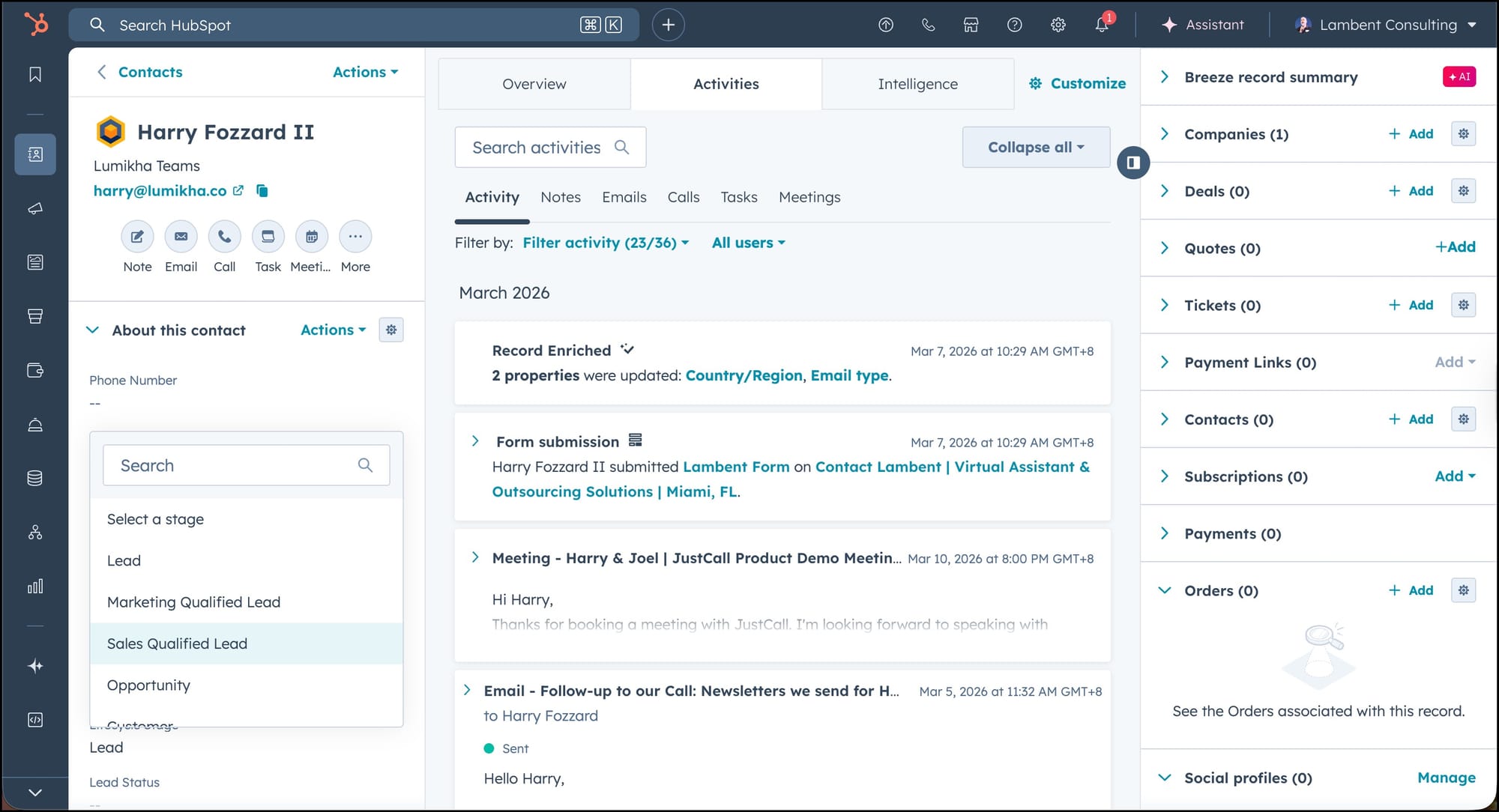Image resolution: width=1499 pixels, height=812 pixels.
Task: Expand the Form submission activity
Action: pyautogui.click(x=475, y=441)
